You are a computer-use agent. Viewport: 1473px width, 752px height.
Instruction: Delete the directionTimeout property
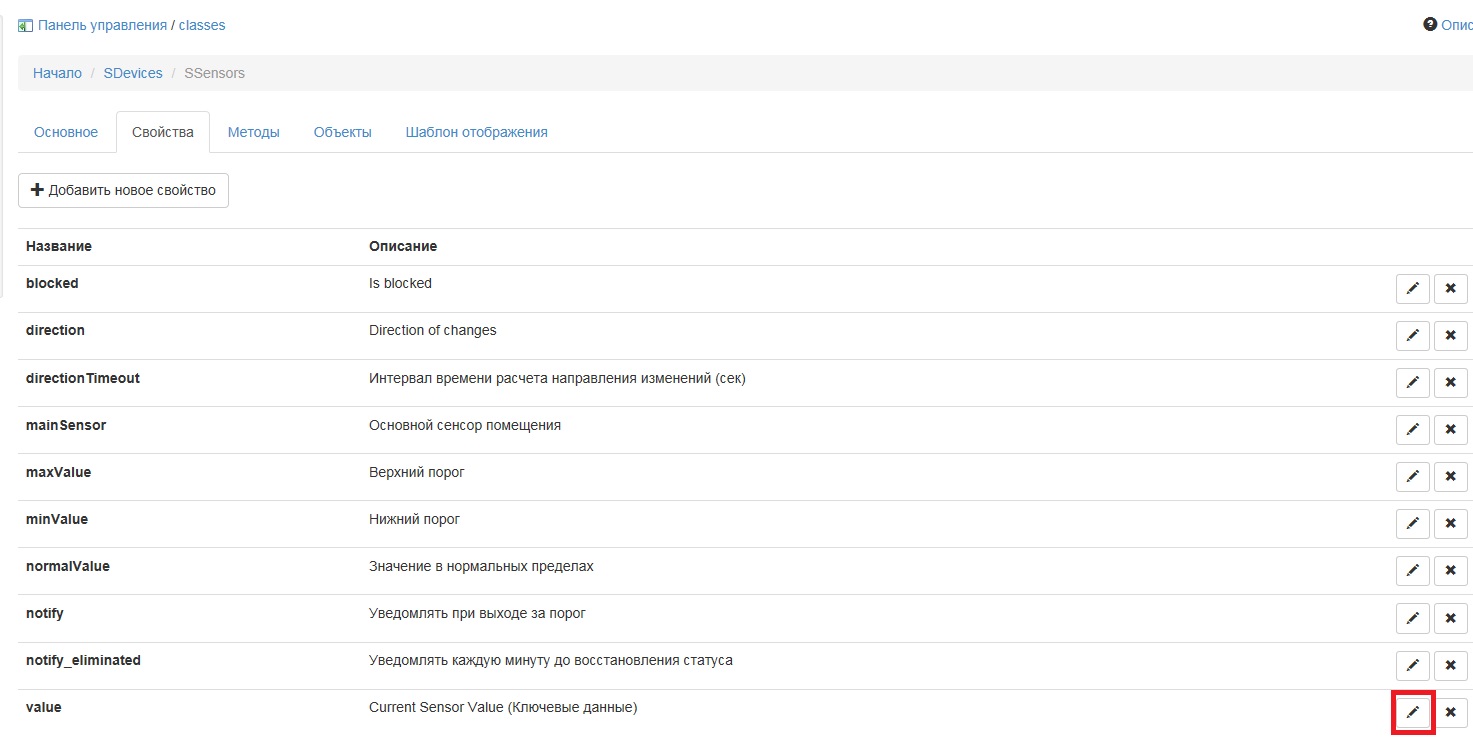point(1450,383)
